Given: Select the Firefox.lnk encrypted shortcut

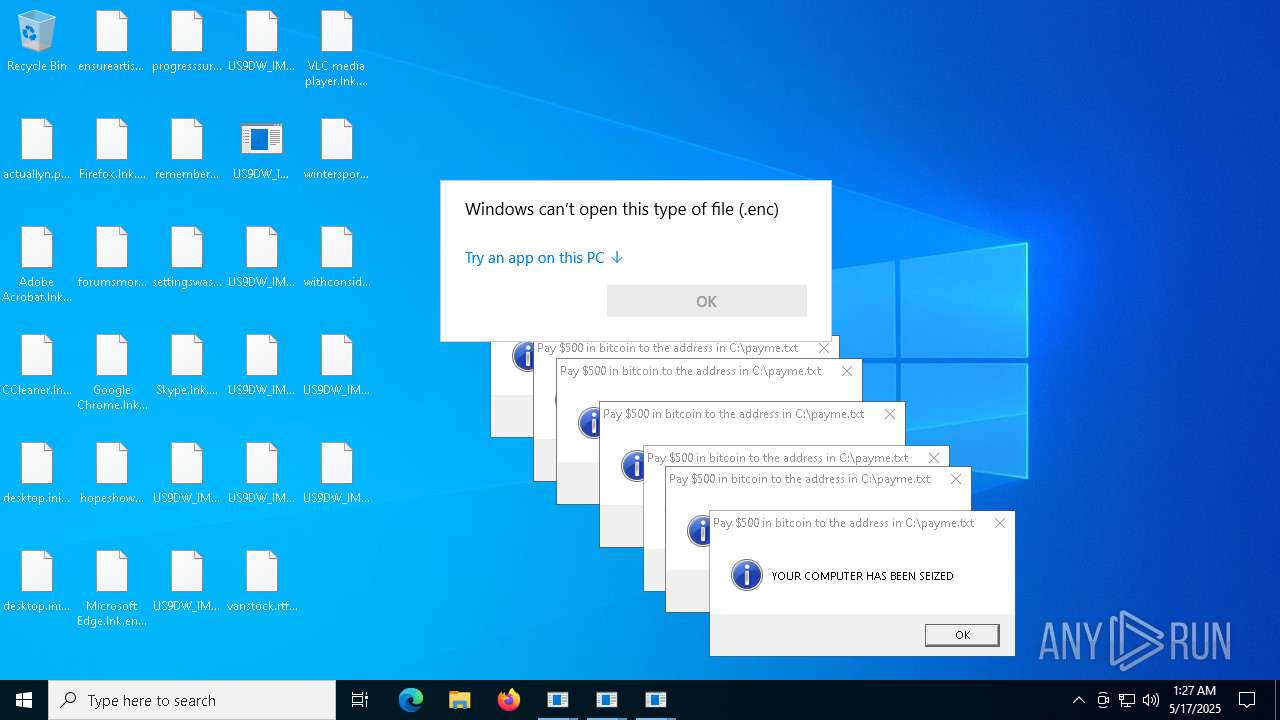Looking at the screenshot, I should pyautogui.click(x=112, y=150).
